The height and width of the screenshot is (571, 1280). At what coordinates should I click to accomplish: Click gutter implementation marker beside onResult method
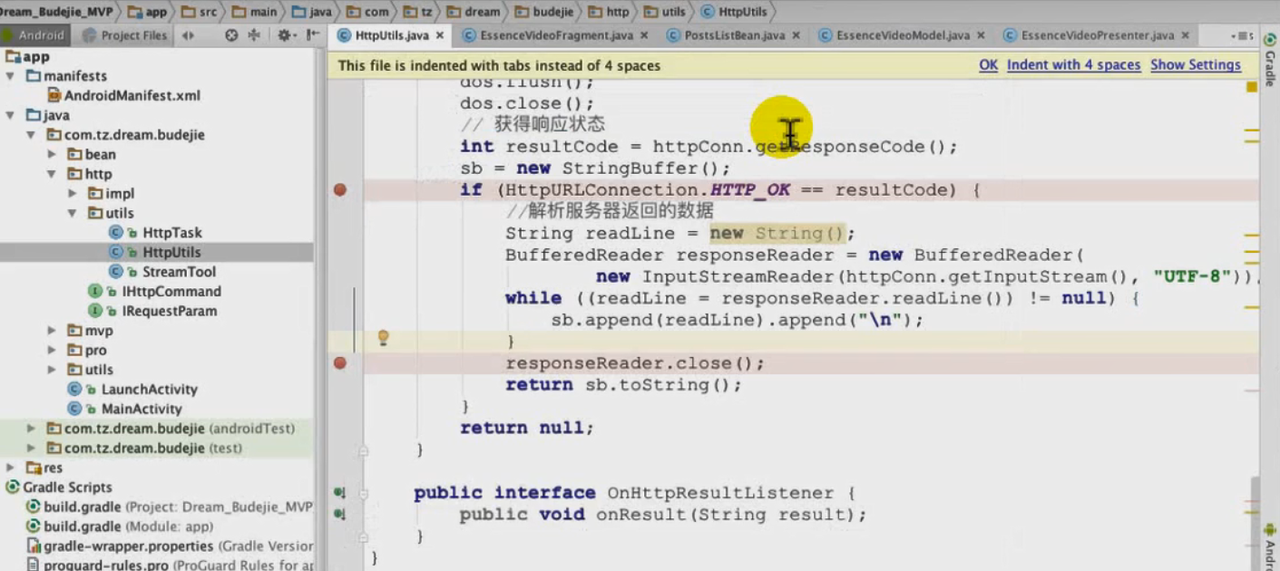[x=340, y=514]
